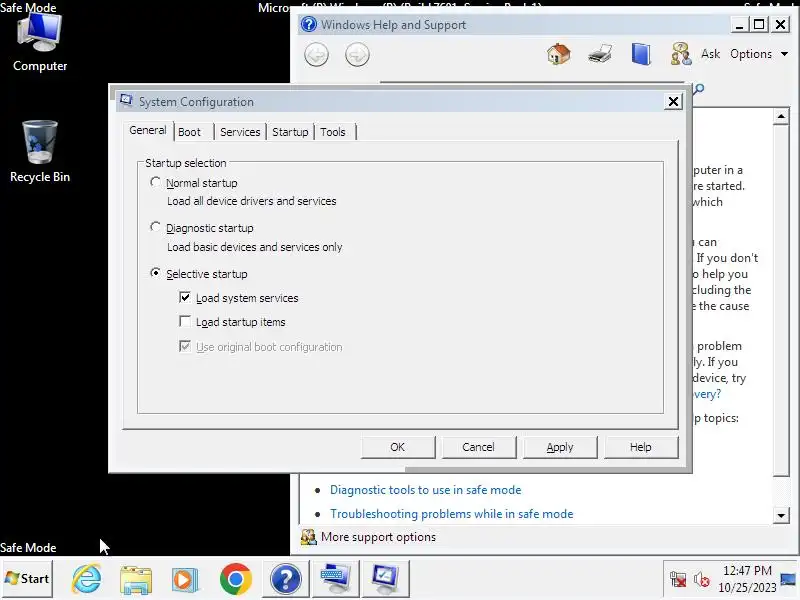Go forward in Windows Help and Support
Screen dimensions: 800x600
(x=357, y=55)
